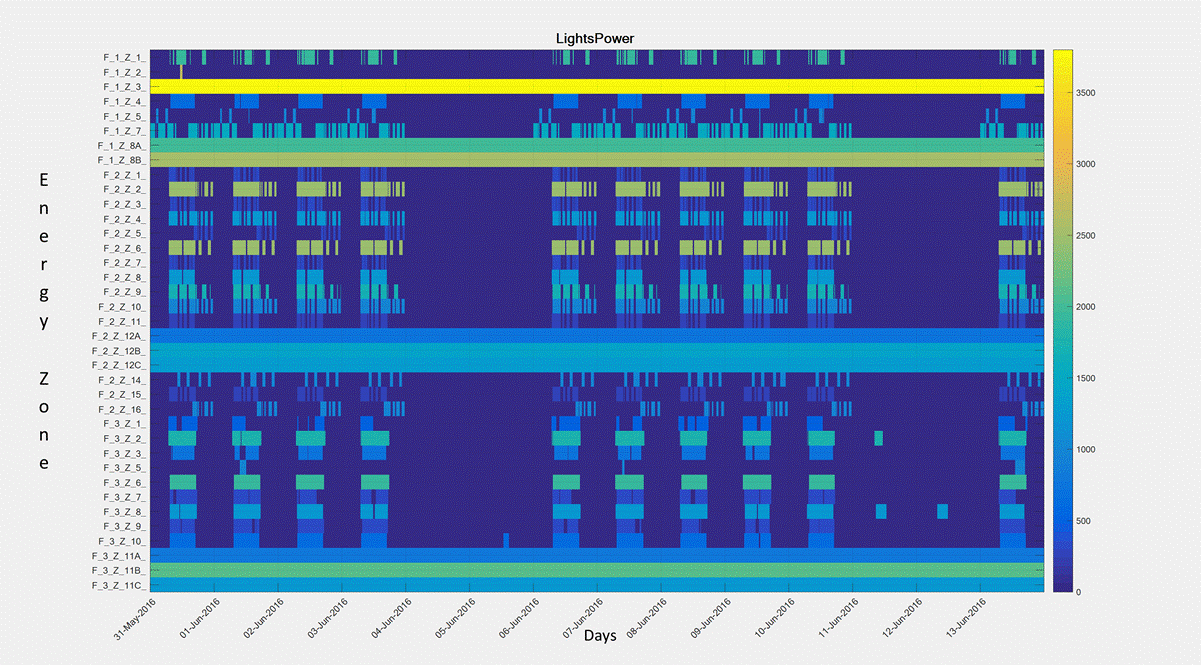Viewport: 1201px width, 665px height.
Task: Click the 13-Jun-2016 date tick label
Action: (962, 618)
